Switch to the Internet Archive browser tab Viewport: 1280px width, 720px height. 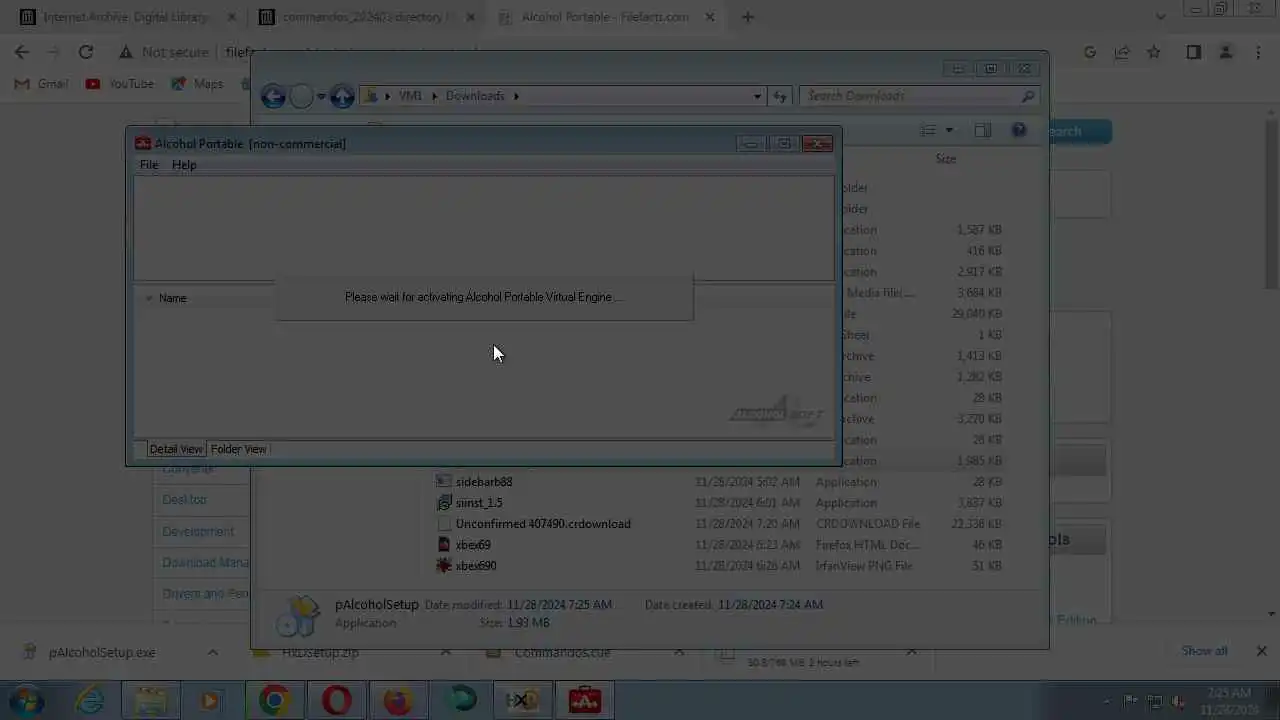pos(128,17)
